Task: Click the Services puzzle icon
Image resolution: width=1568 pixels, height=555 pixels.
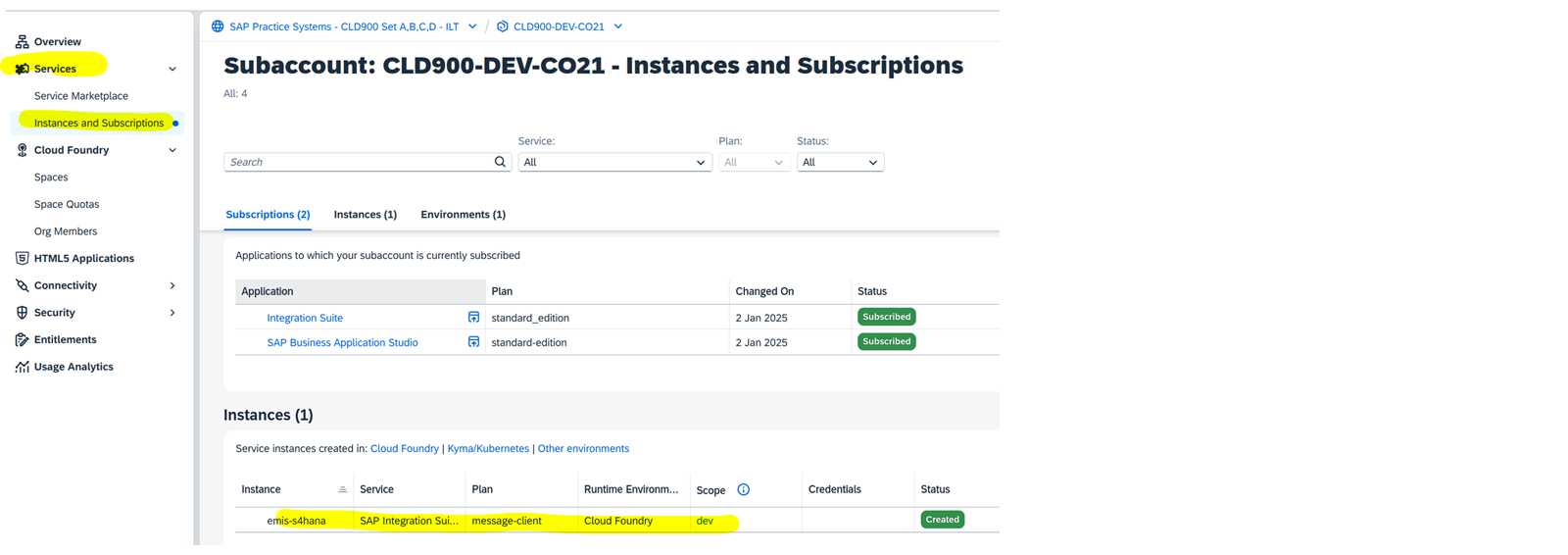Action: point(22,69)
